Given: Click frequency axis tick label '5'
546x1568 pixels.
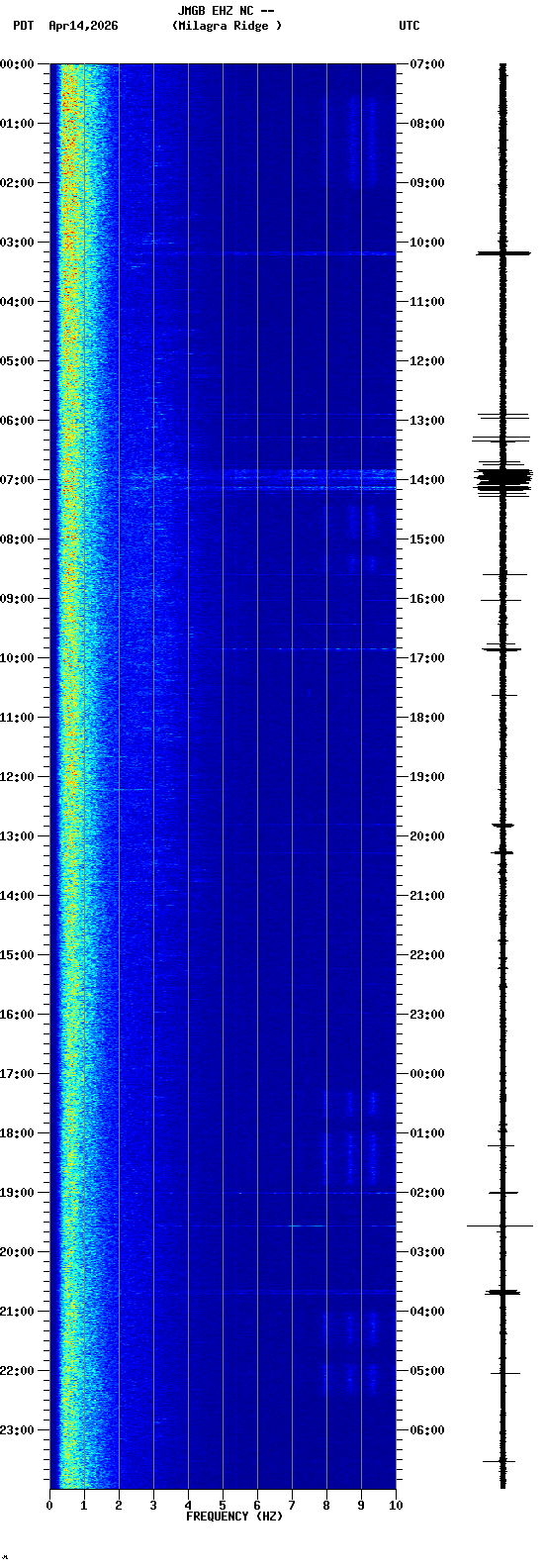Looking at the screenshot, I should (x=223, y=1506).
